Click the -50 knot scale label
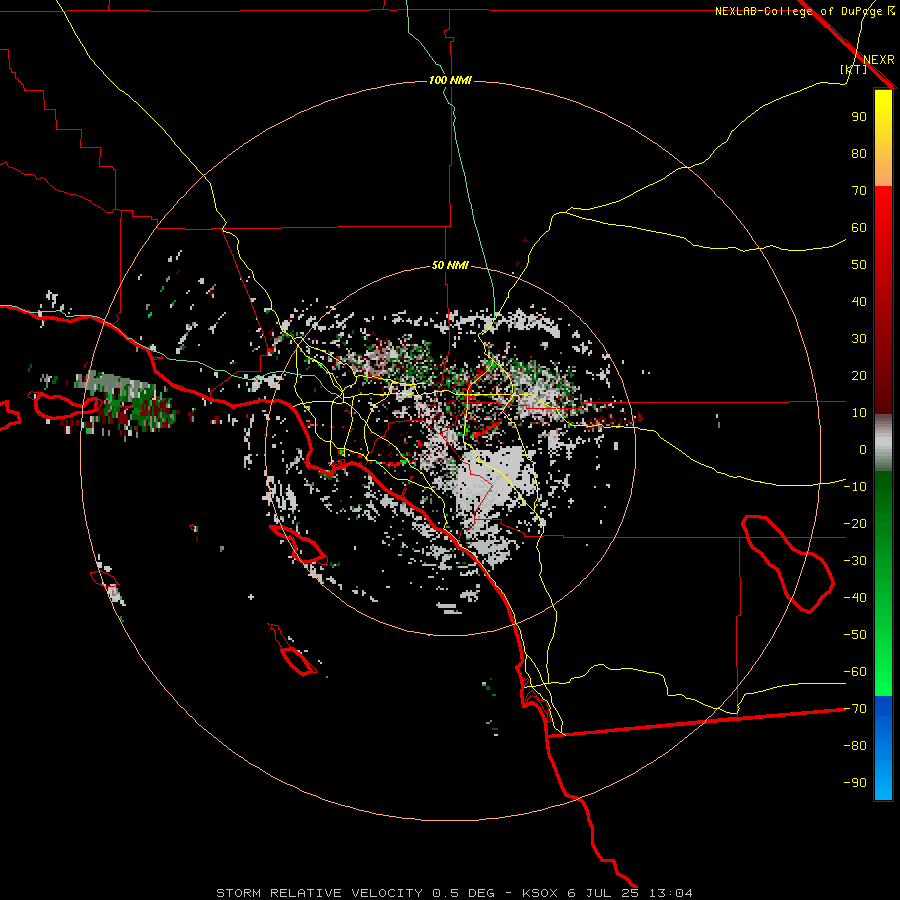Screen dimensions: 900x900 coord(855,635)
